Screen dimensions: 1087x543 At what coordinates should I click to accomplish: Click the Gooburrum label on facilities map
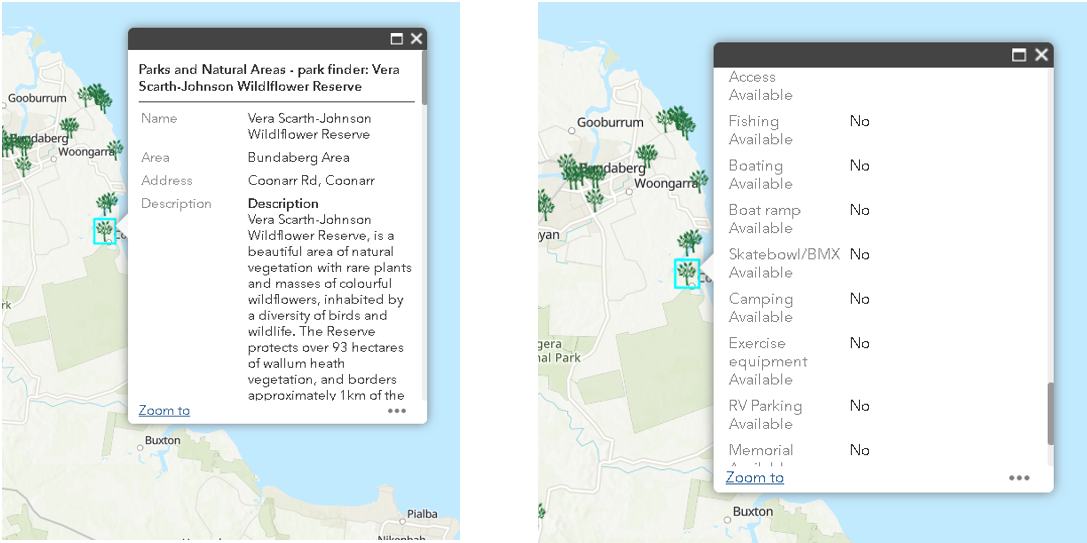[x=611, y=122]
